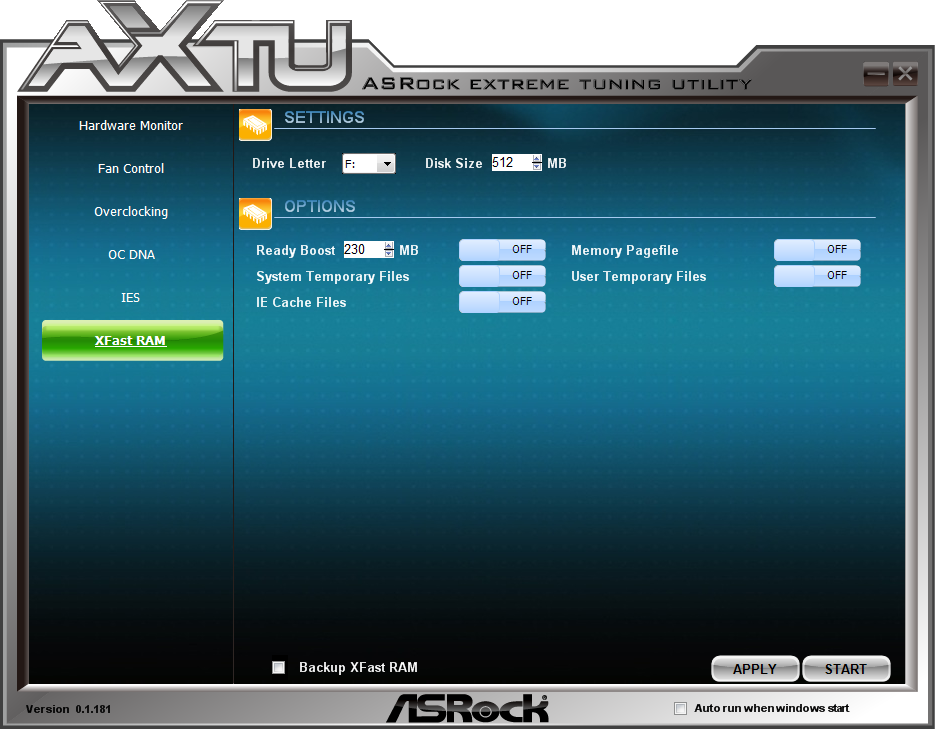
Task: Check the Backup XFast RAM box
Action: pyautogui.click(x=278, y=667)
